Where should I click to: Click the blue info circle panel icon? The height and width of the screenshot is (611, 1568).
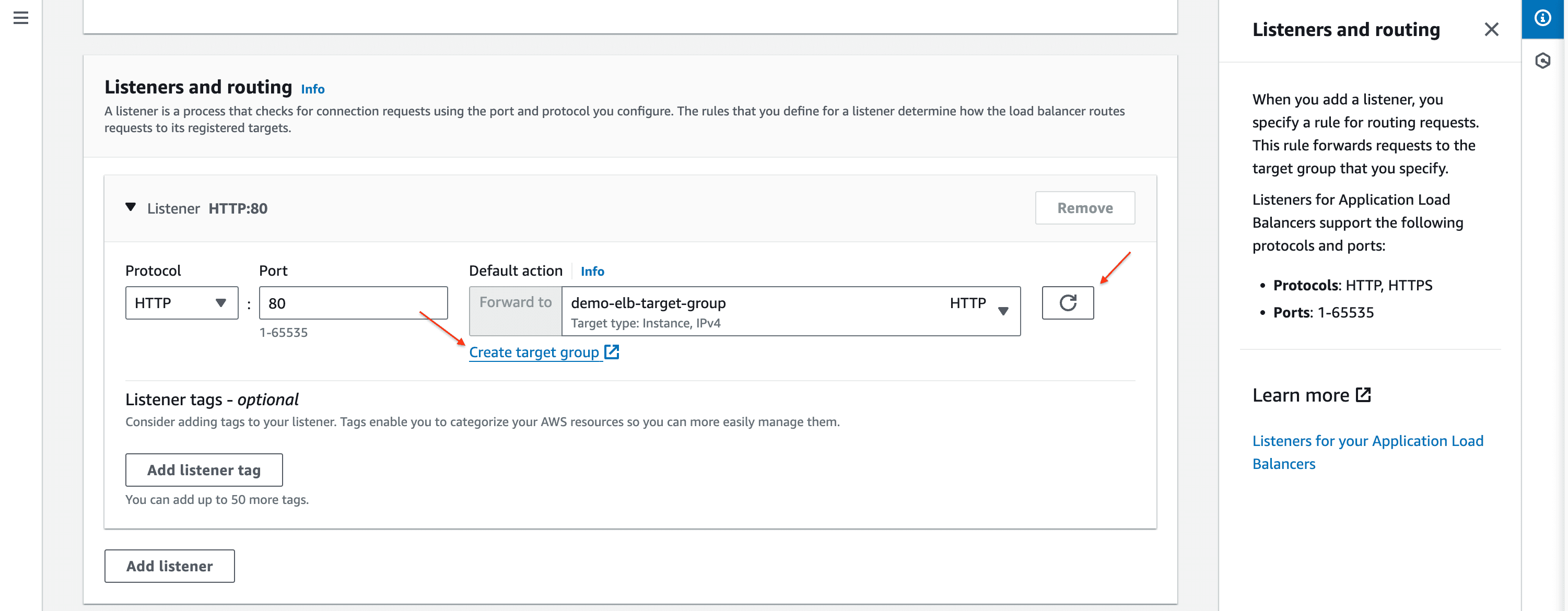(x=1542, y=18)
